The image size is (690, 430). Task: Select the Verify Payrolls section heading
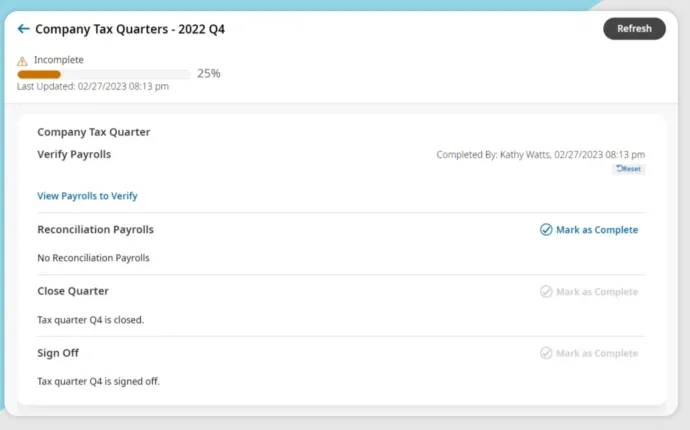pos(74,155)
